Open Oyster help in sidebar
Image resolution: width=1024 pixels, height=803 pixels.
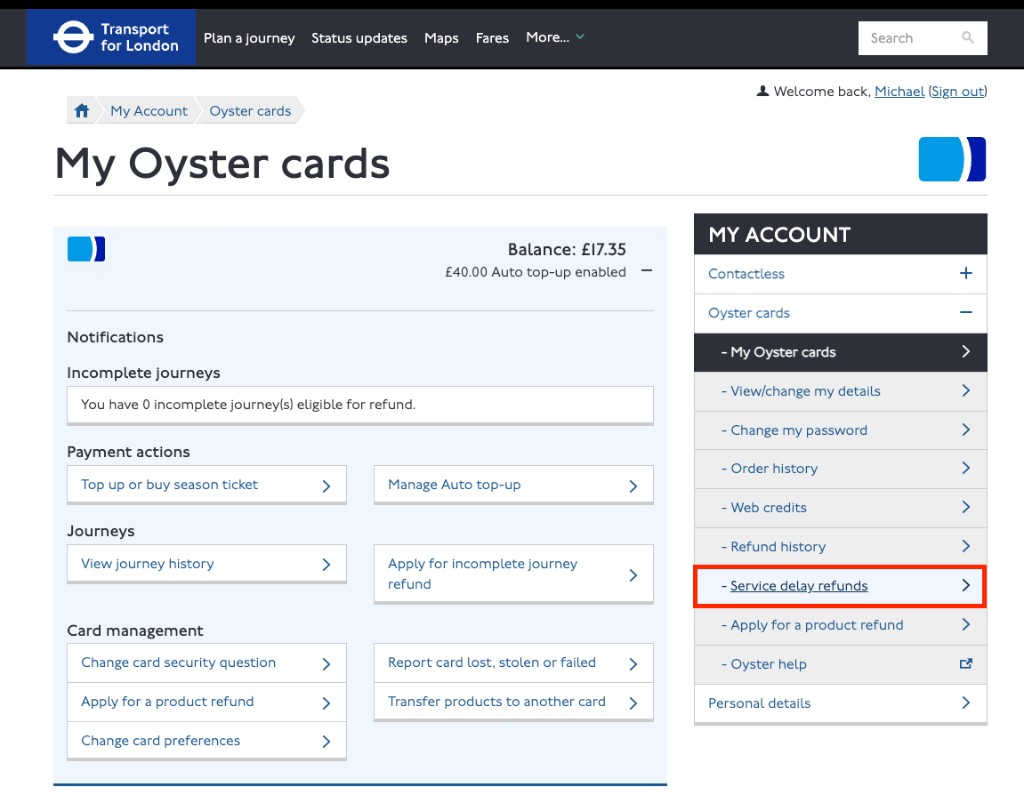(840, 664)
